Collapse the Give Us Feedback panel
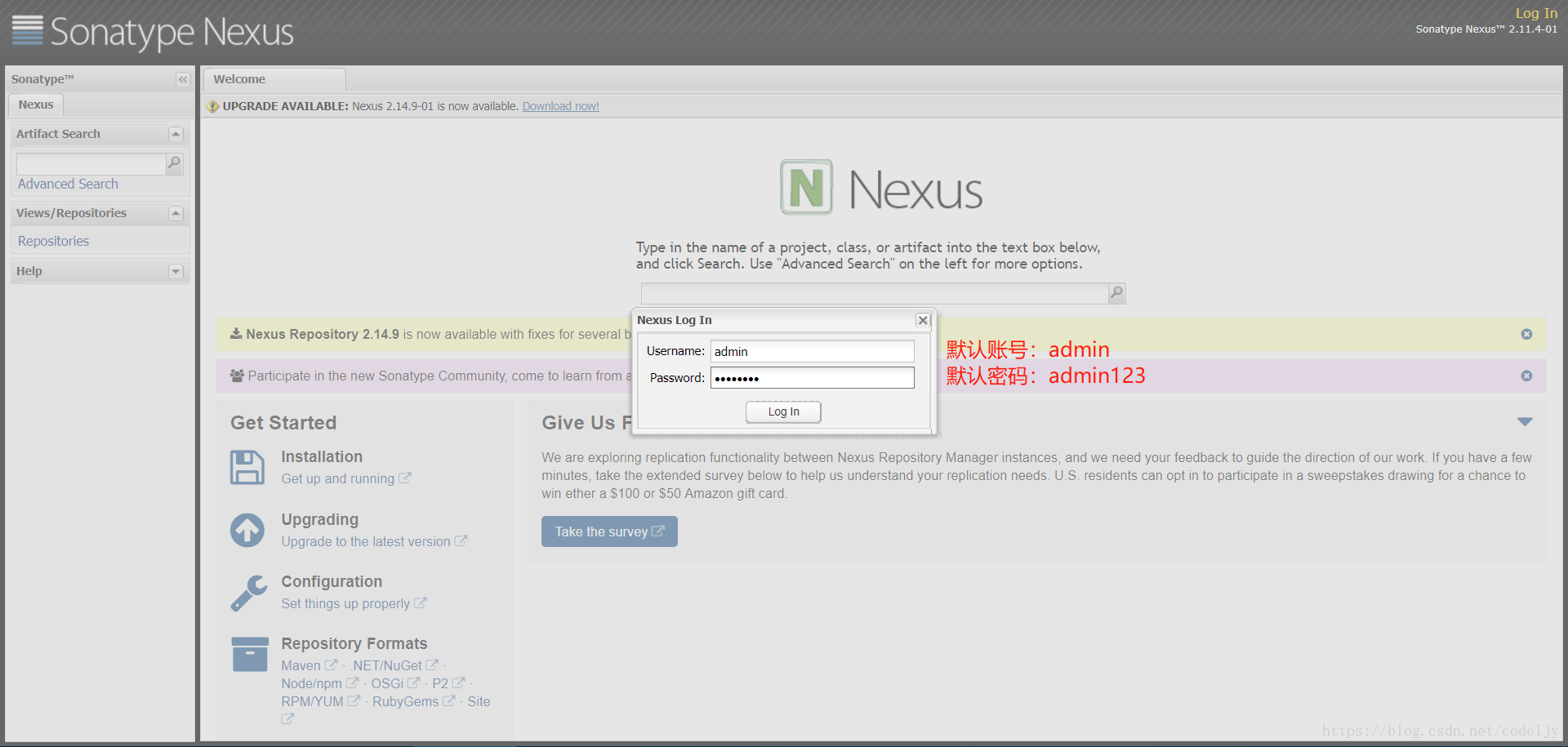The height and width of the screenshot is (747, 1568). click(1525, 422)
